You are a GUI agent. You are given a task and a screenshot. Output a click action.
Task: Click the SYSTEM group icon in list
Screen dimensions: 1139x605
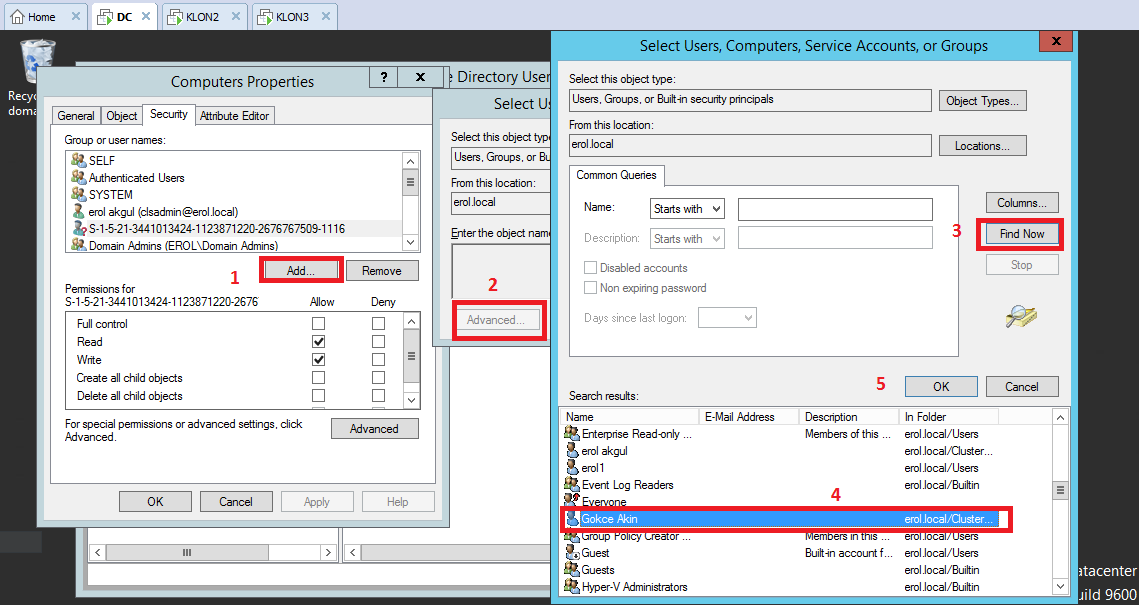[79, 195]
